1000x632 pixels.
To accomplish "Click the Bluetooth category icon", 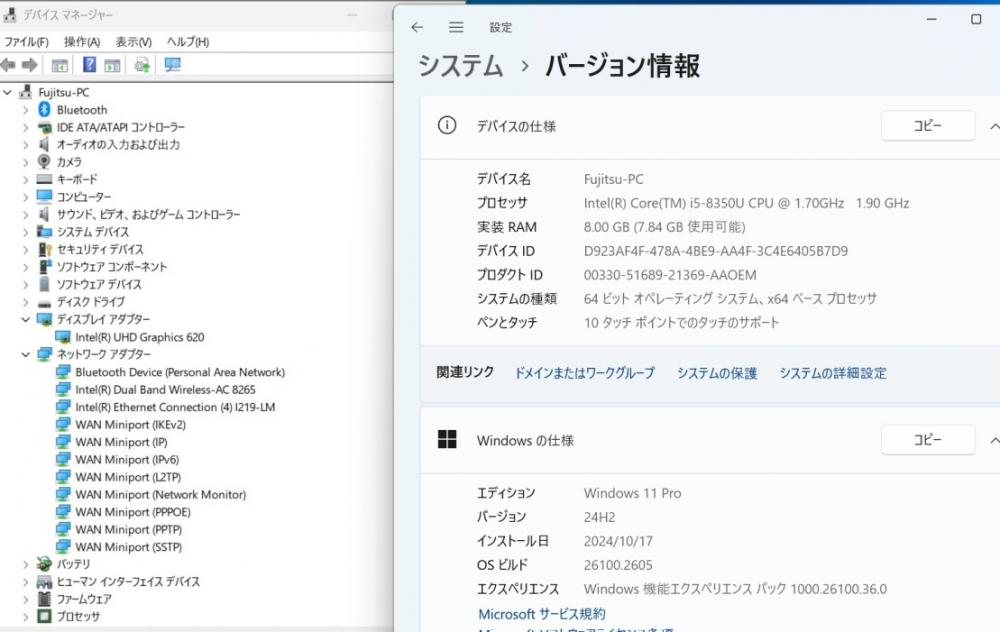I will 44,110.
